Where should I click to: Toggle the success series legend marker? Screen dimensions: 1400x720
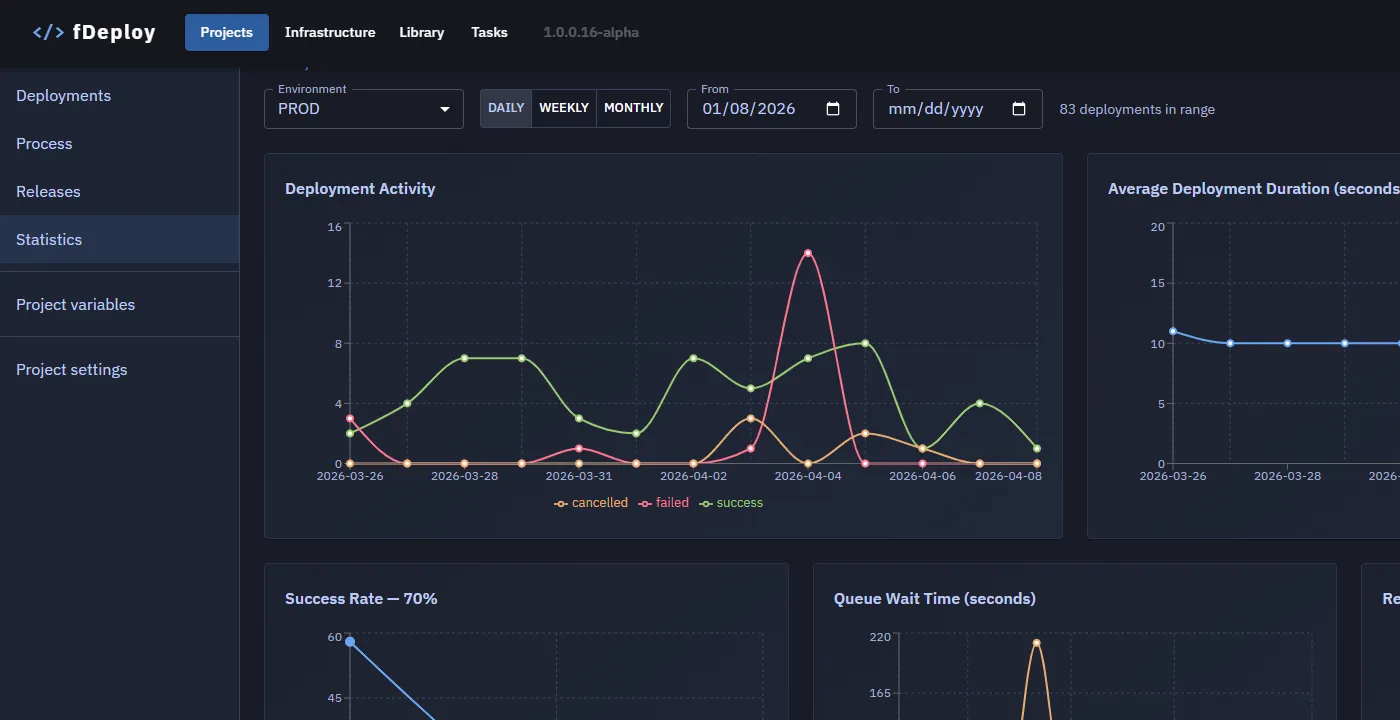[x=706, y=503]
